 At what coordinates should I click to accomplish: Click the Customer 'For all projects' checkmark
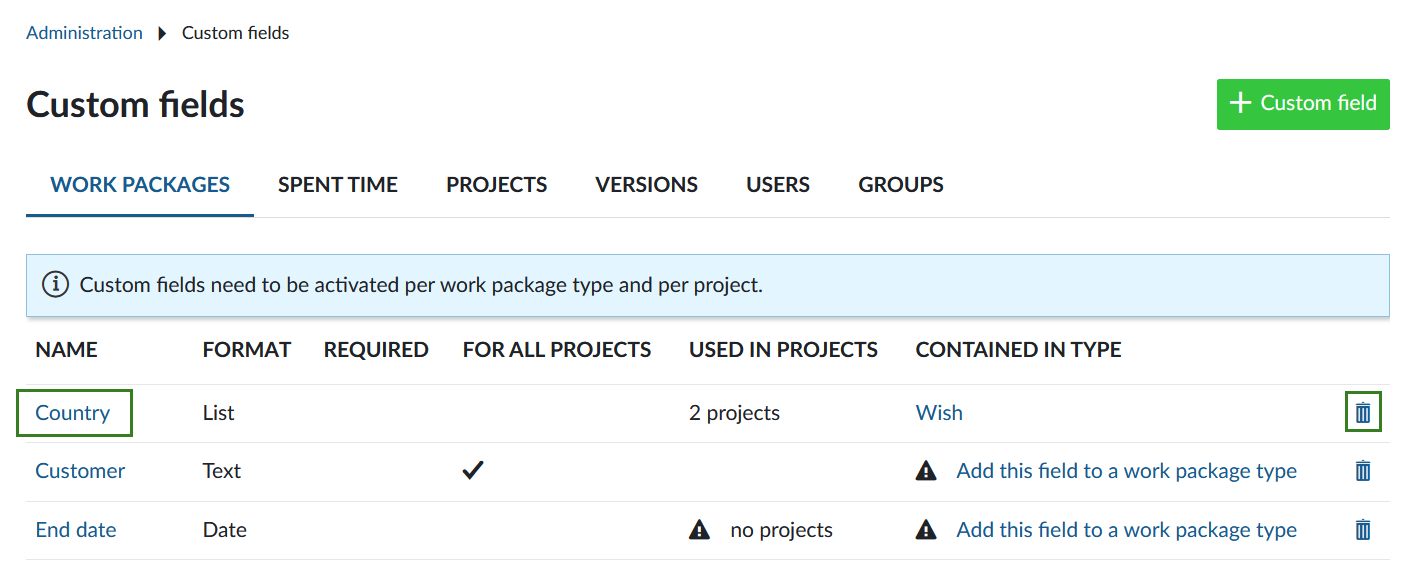[x=473, y=471]
